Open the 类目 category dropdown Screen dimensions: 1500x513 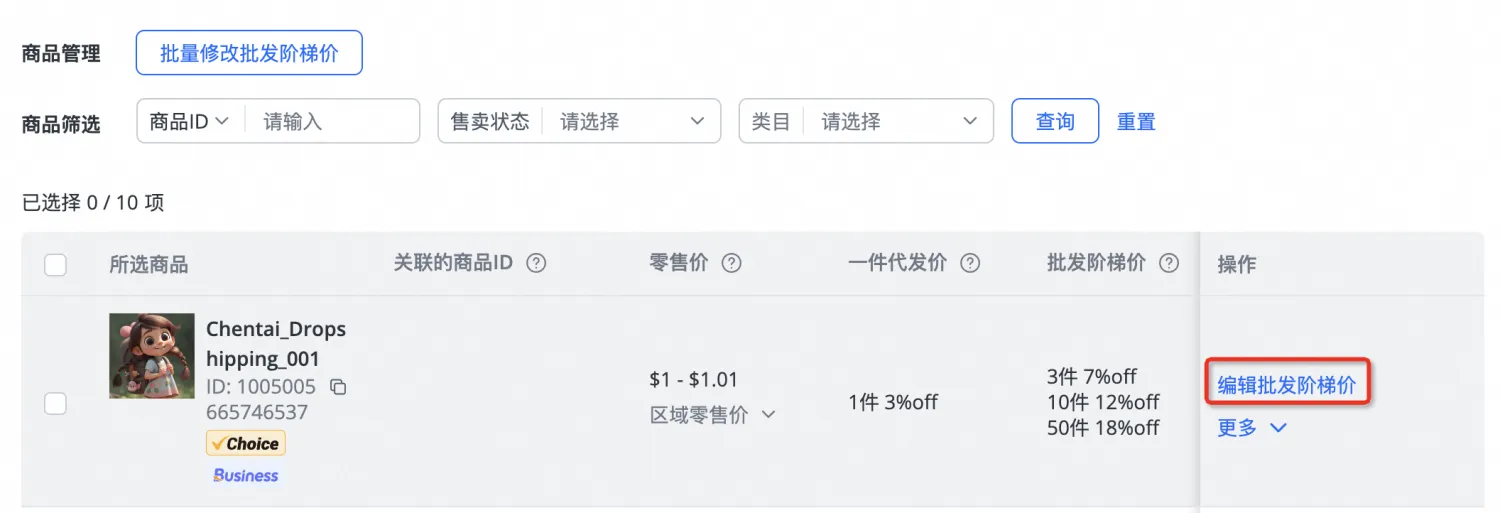pos(895,121)
